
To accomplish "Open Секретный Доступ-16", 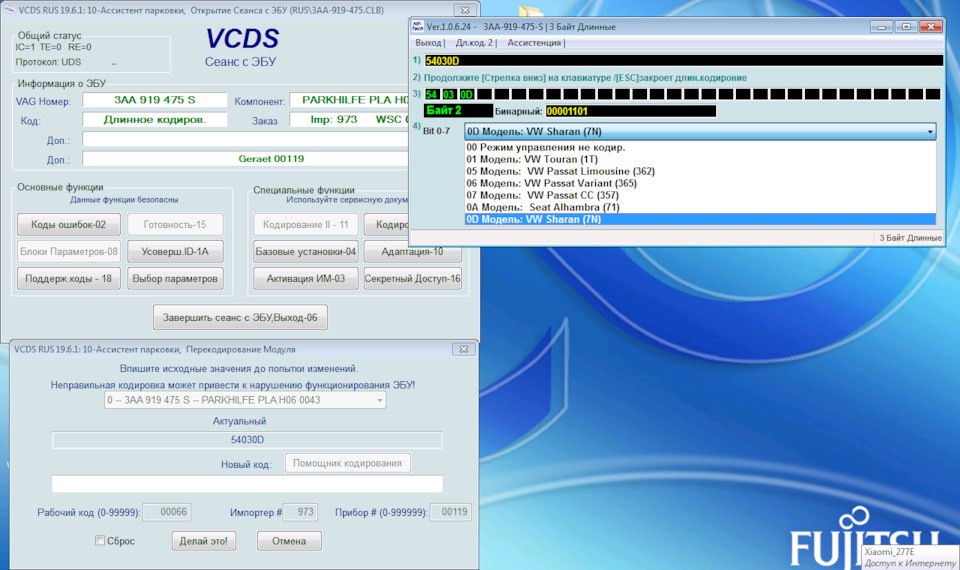I will point(412,279).
